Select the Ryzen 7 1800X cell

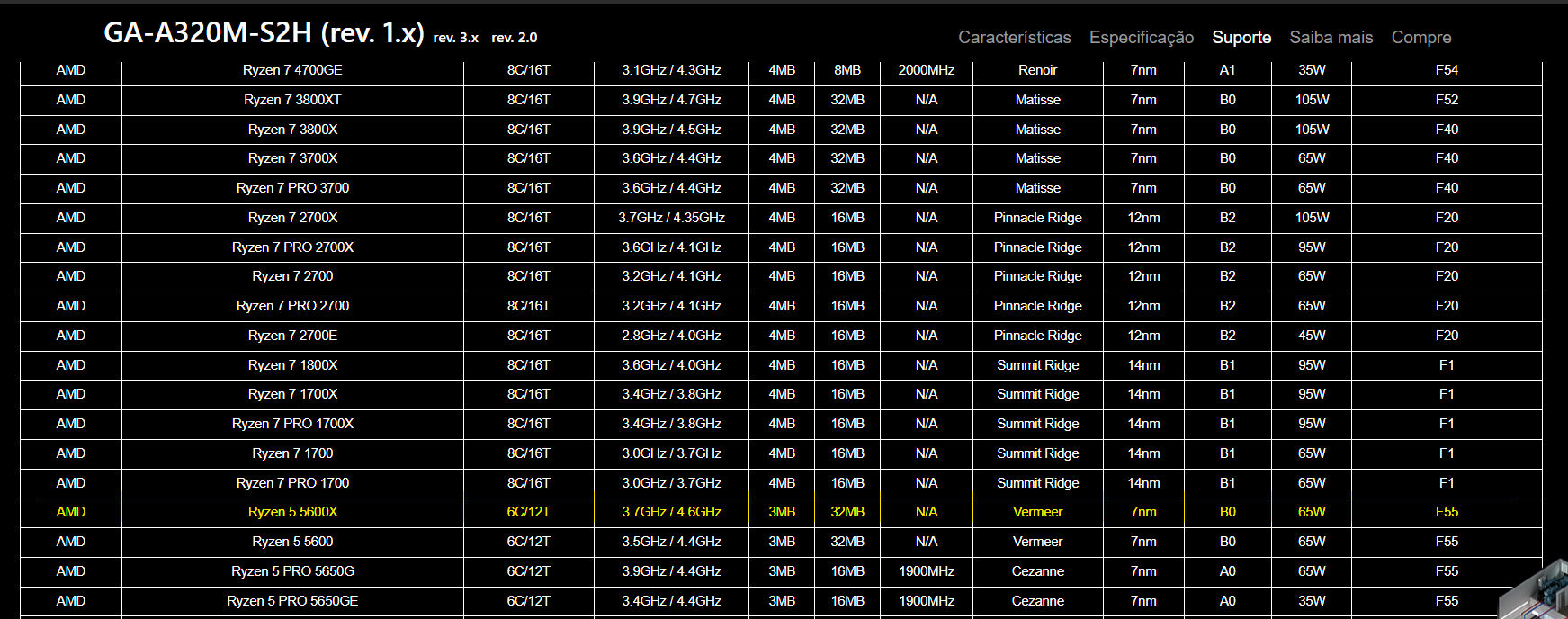click(x=292, y=365)
